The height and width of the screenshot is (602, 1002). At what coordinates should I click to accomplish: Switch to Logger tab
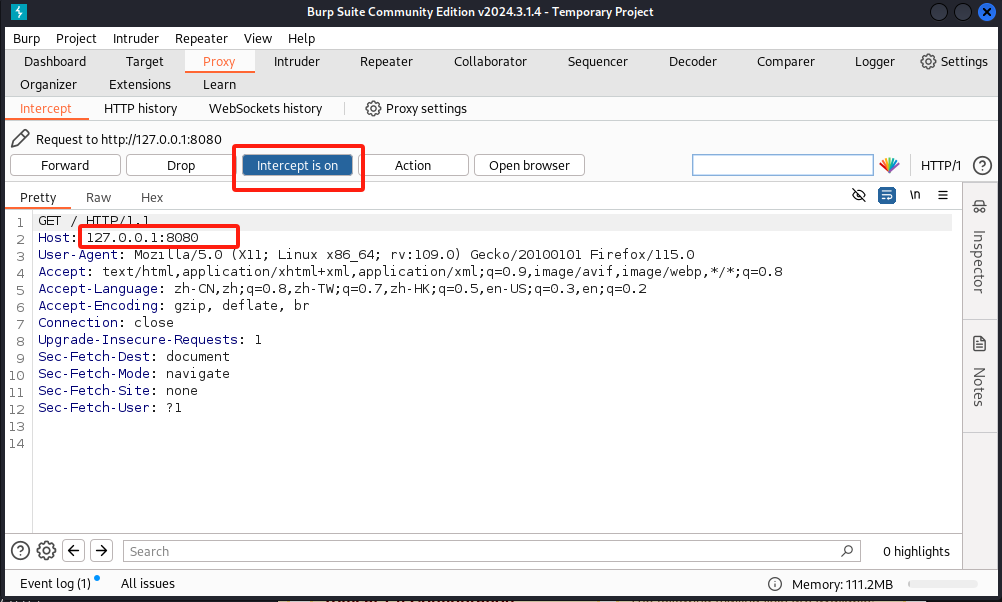click(x=874, y=61)
